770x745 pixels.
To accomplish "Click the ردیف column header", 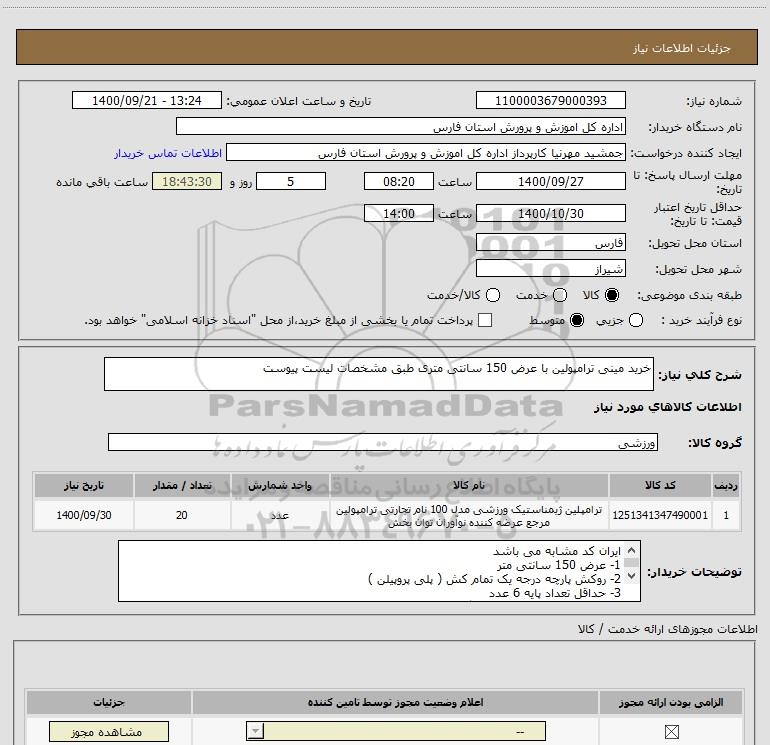I will pos(726,485).
